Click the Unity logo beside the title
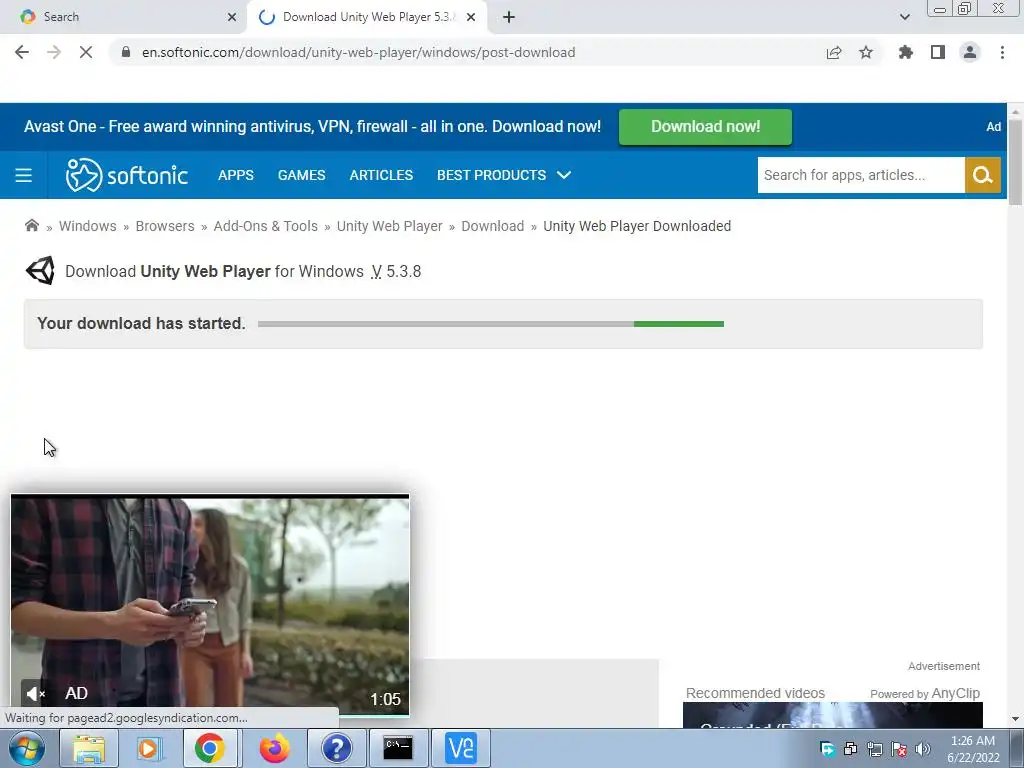The image size is (1024, 768). (40, 270)
